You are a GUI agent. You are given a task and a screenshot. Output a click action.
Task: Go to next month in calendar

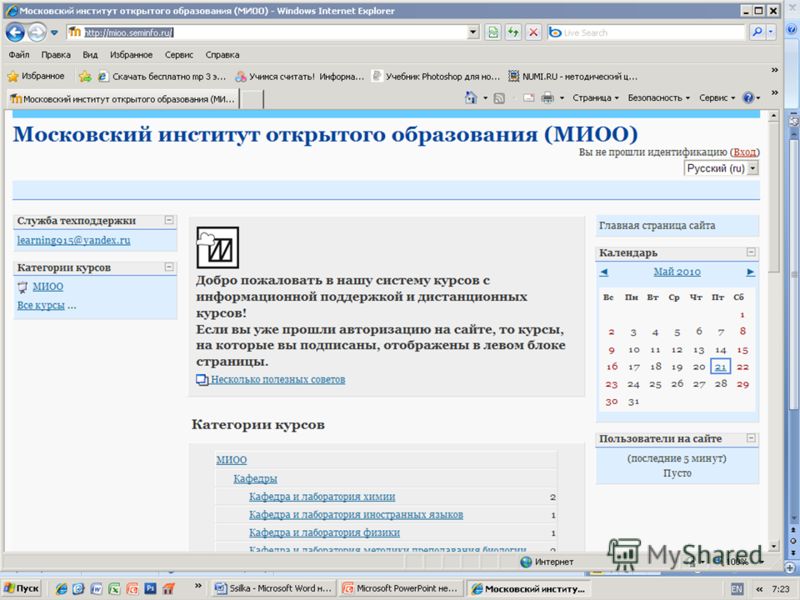click(750, 272)
